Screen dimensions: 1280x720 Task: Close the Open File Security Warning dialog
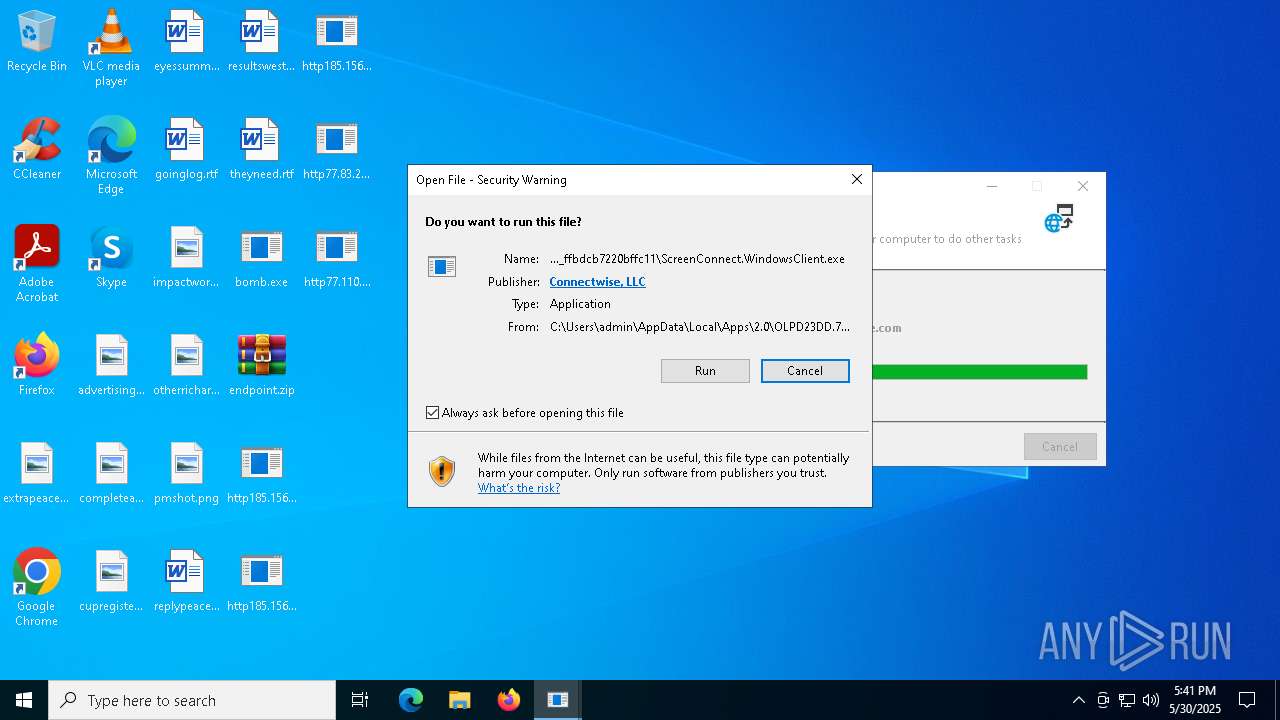coord(856,180)
